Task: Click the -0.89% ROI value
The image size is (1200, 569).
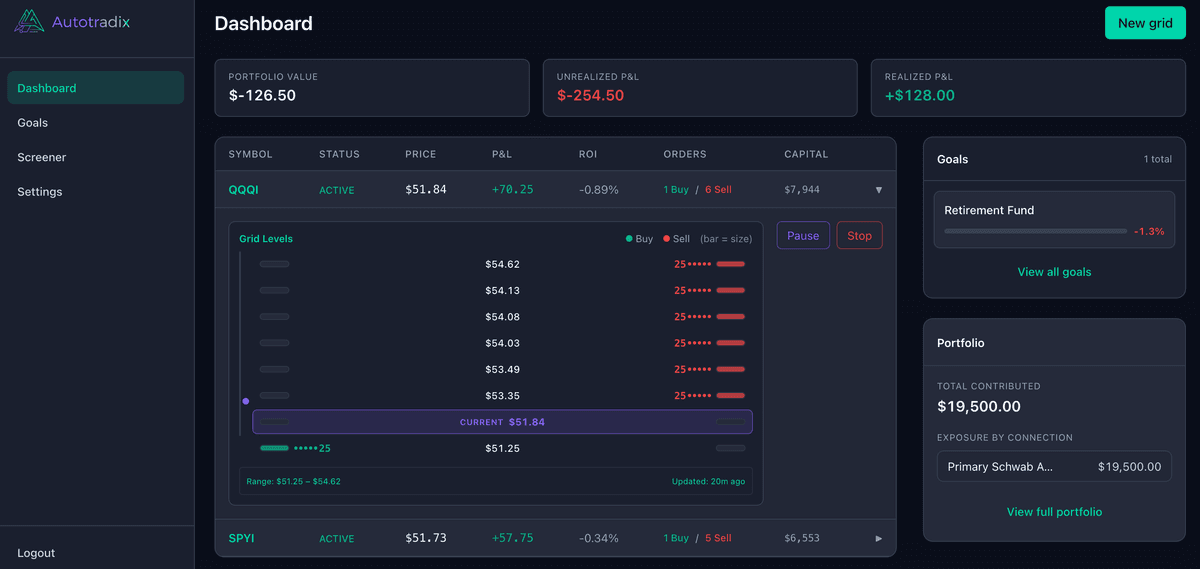Action: point(599,190)
